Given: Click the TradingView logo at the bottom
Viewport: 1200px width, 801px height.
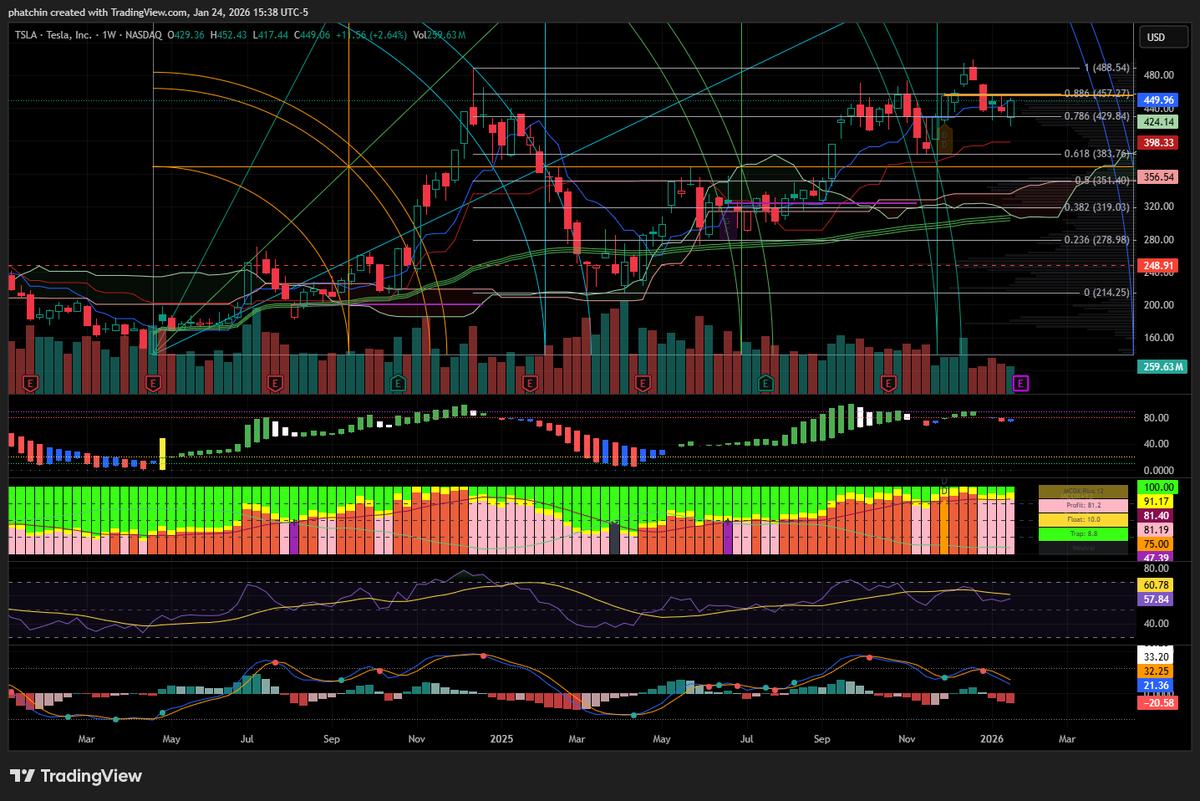Looking at the screenshot, I should (x=76, y=776).
